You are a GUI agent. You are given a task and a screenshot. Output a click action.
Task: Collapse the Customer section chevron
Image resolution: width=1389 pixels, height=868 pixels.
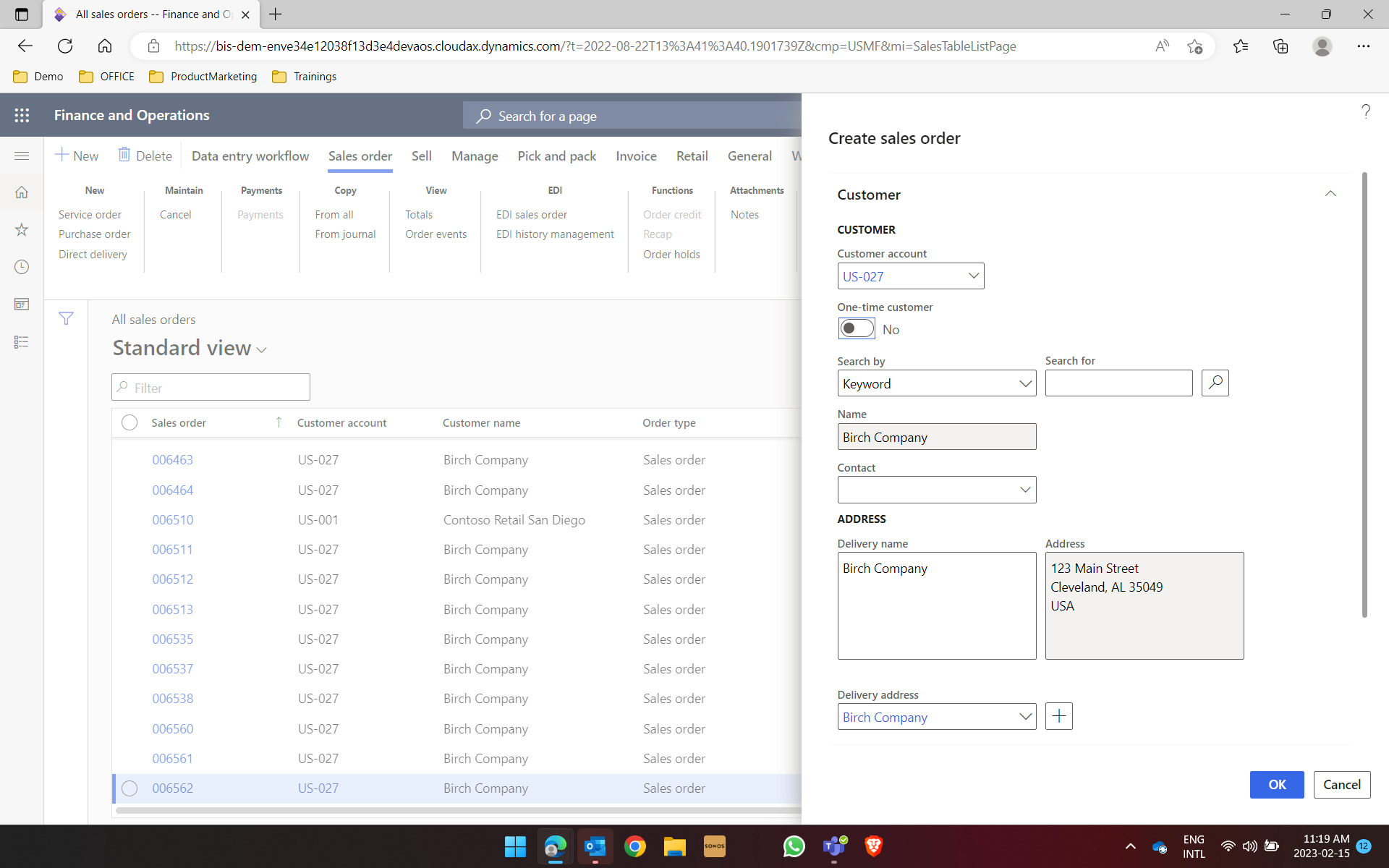(1330, 194)
